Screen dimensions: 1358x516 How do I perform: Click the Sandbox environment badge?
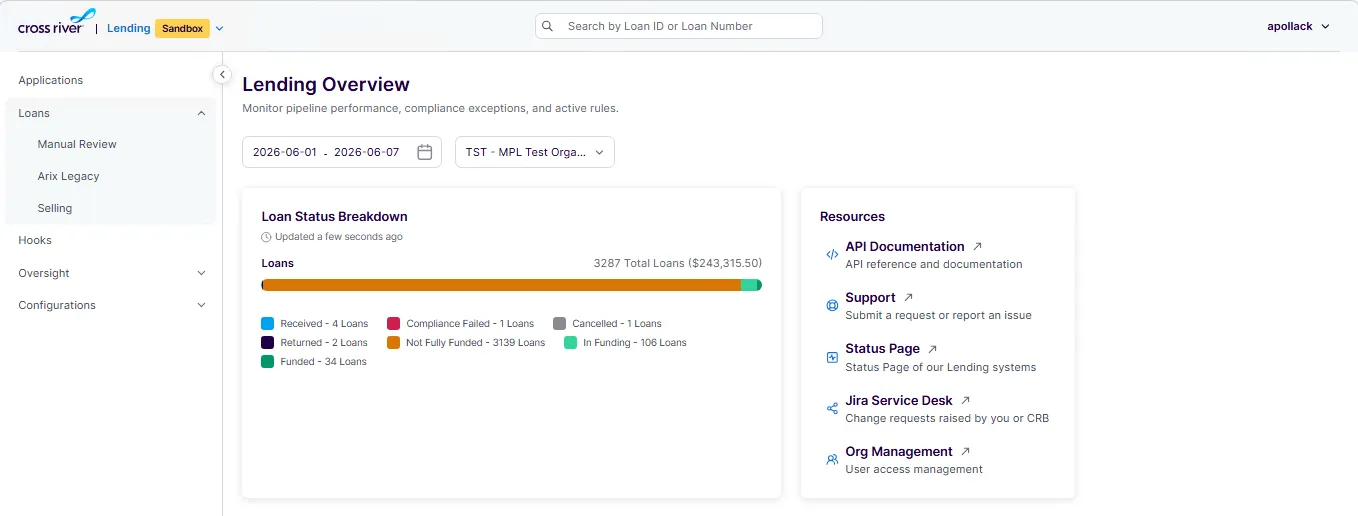[x=182, y=29]
